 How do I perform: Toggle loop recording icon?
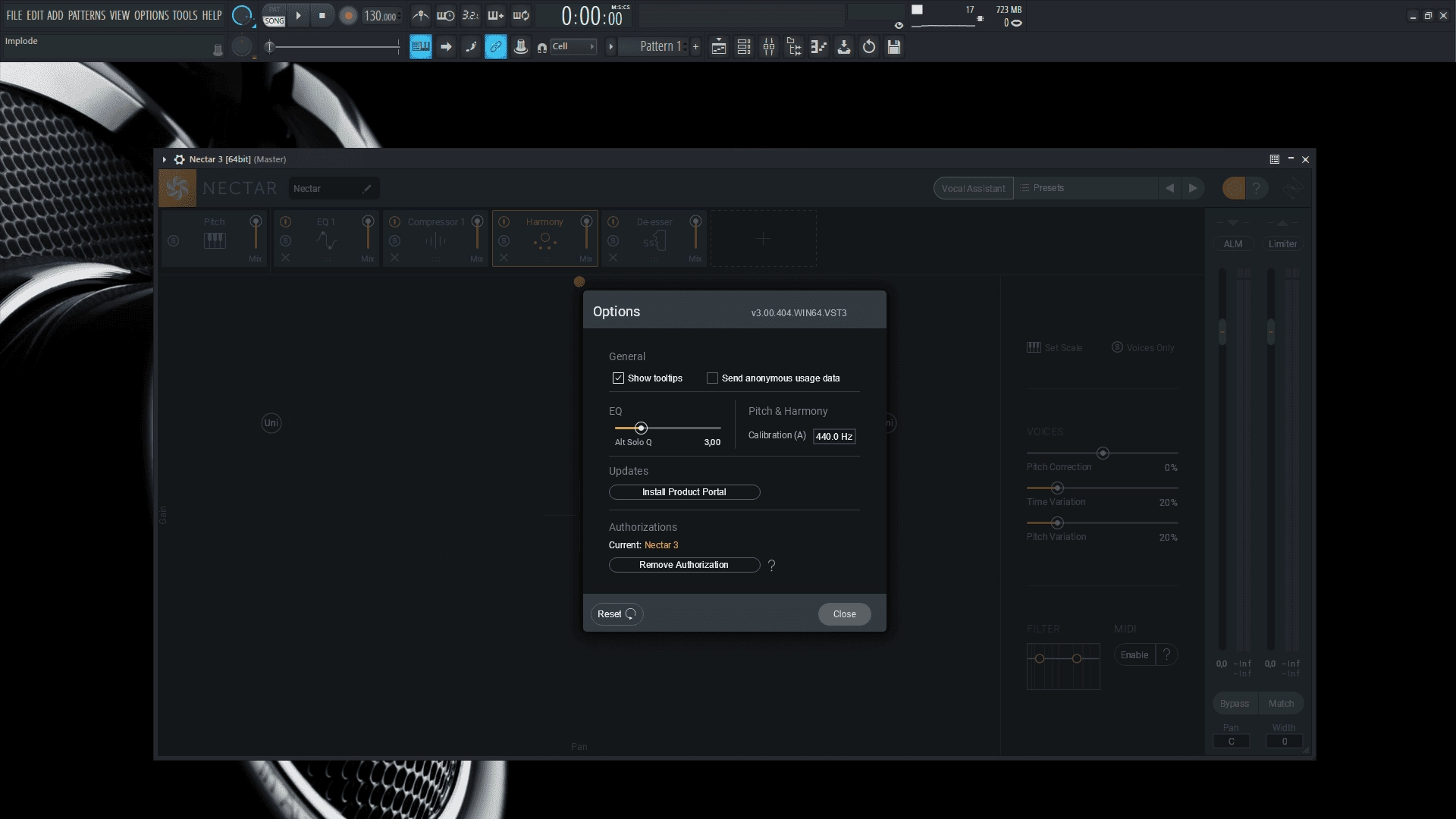(521, 15)
